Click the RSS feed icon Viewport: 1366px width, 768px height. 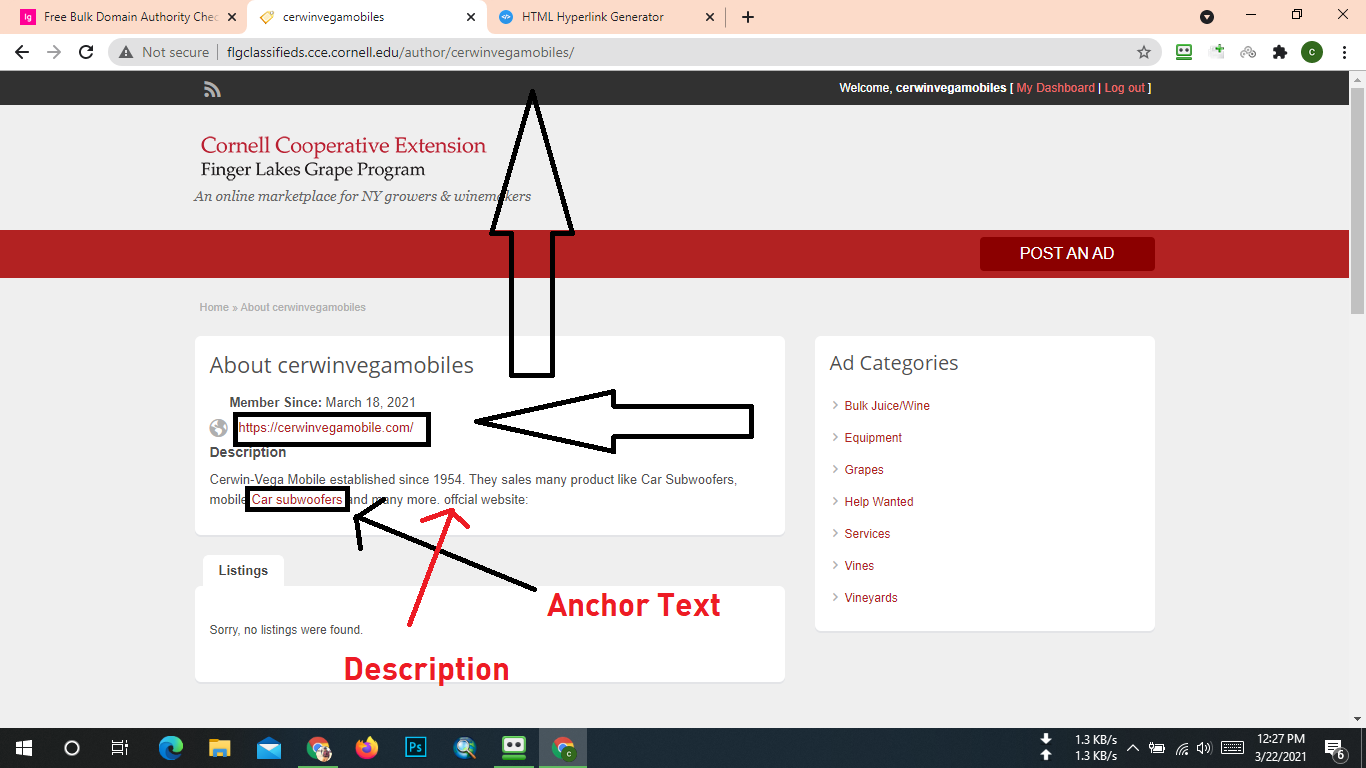tap(212, 89)
